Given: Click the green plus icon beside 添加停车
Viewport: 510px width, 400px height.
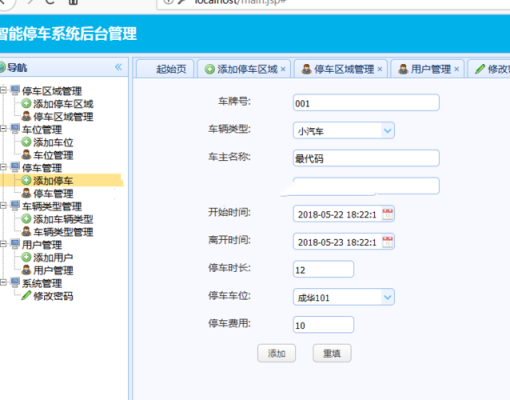Looking at the screenshot, I should pos(26,180).
